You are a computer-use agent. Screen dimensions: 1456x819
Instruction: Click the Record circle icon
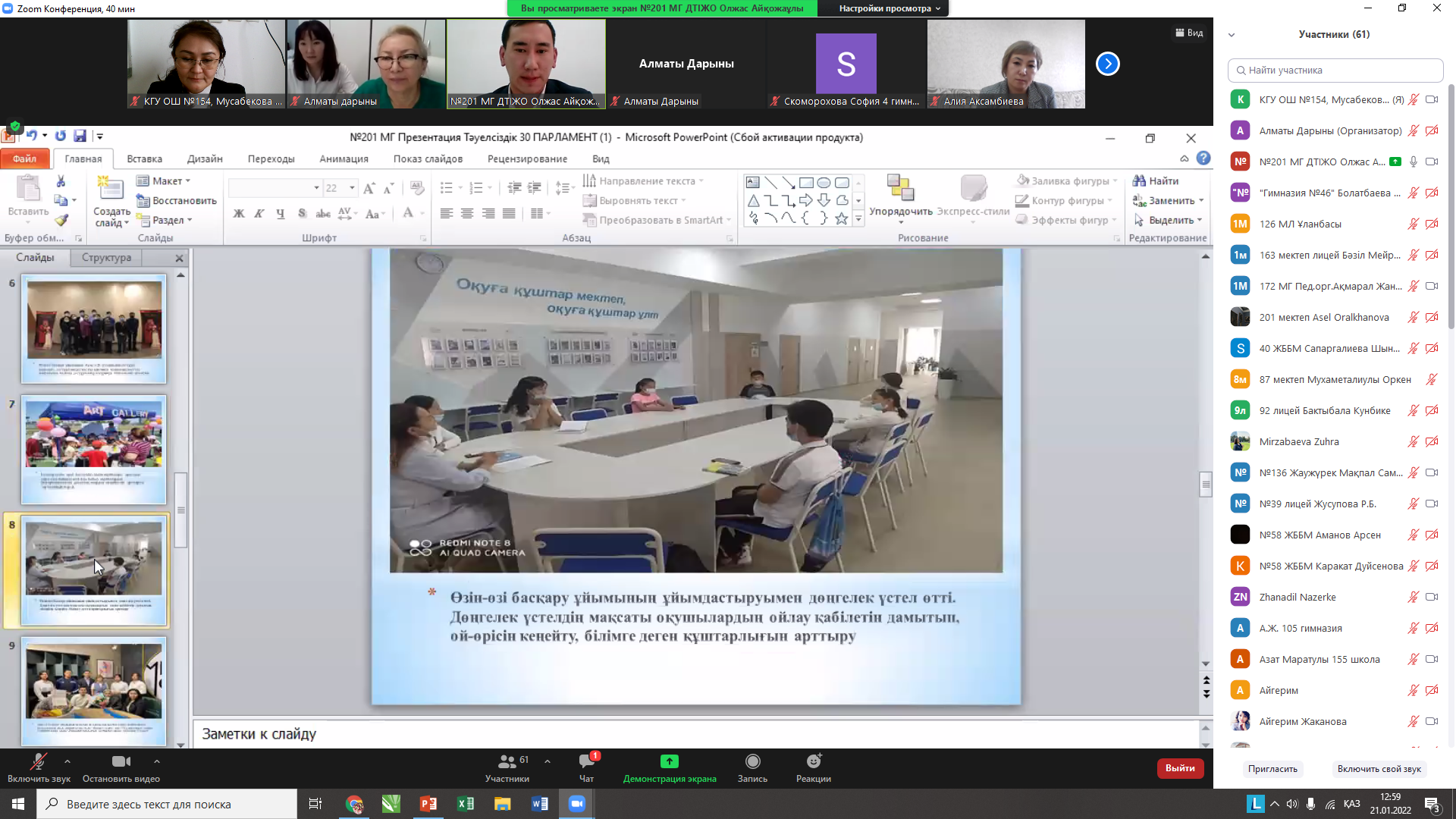point(752,761)
